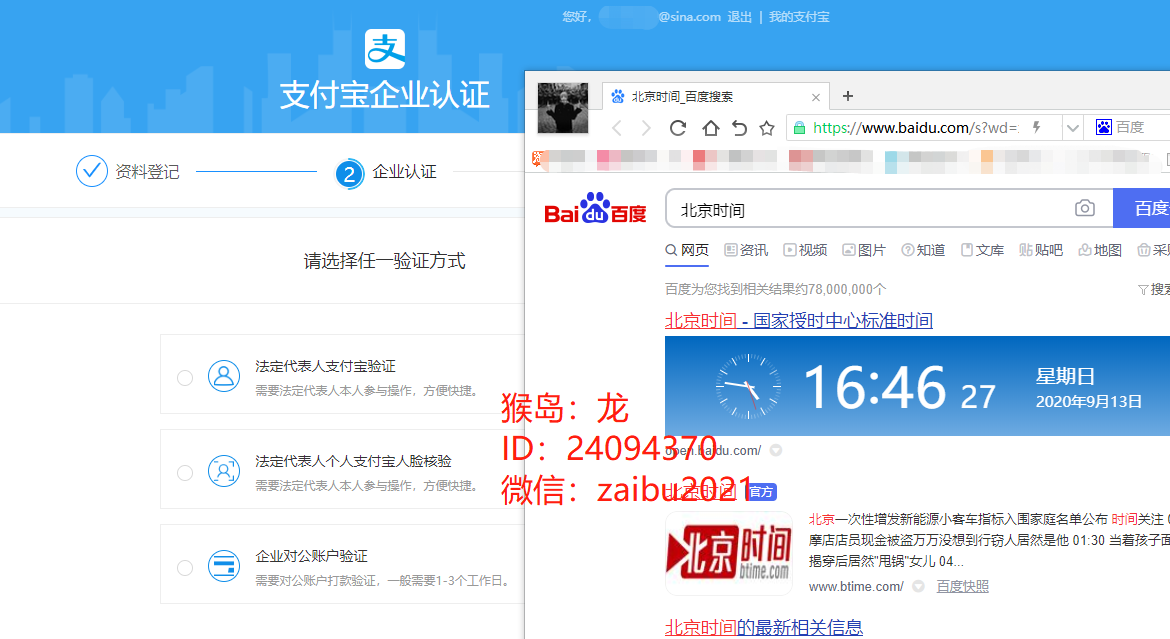Image resolution: width=1170 pixels, height=639 pixels.
Task: Open a new browser tab
Action: (x=848, y=96)
